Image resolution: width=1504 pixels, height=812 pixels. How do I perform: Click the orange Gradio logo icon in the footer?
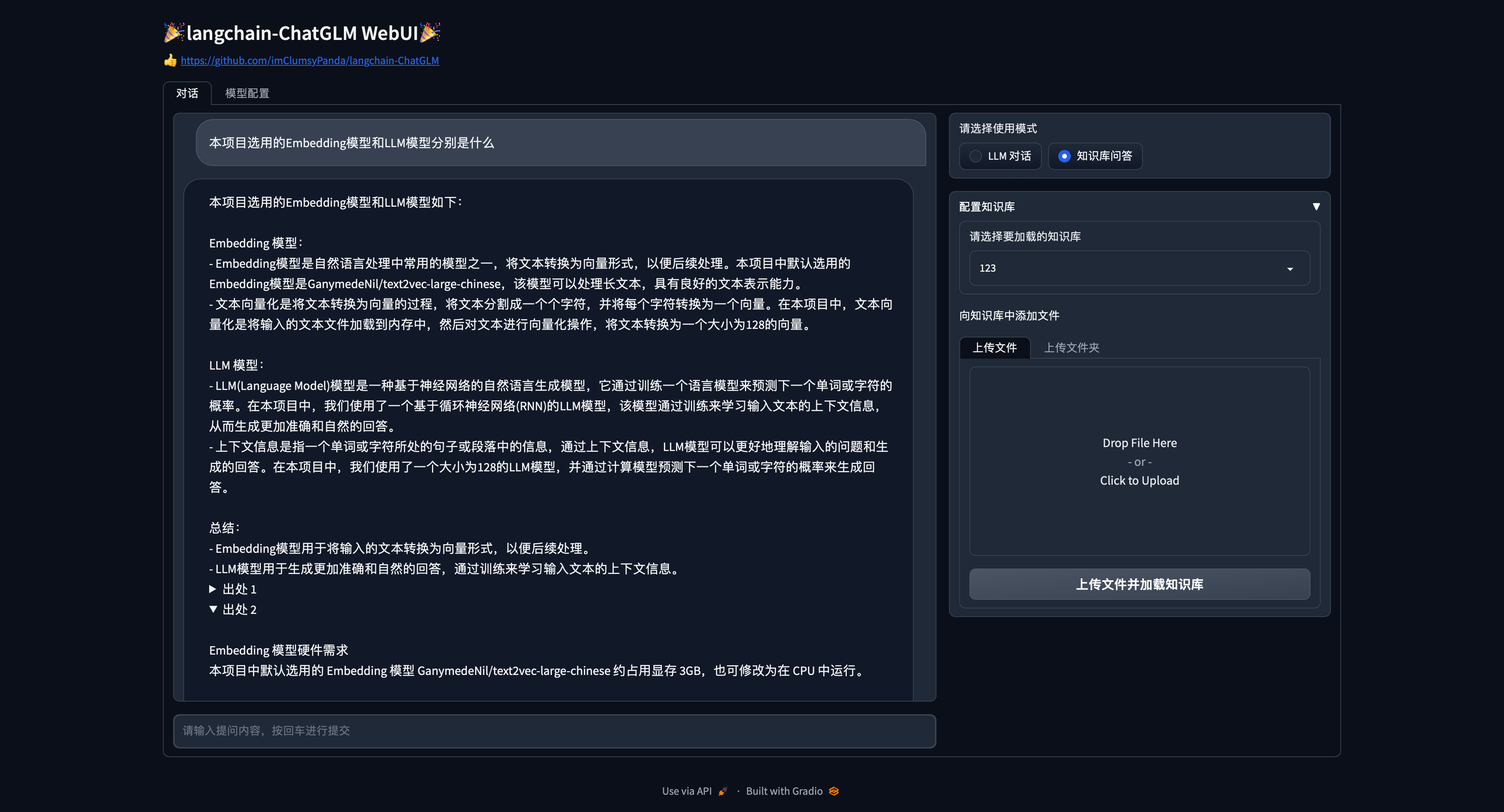834,791
